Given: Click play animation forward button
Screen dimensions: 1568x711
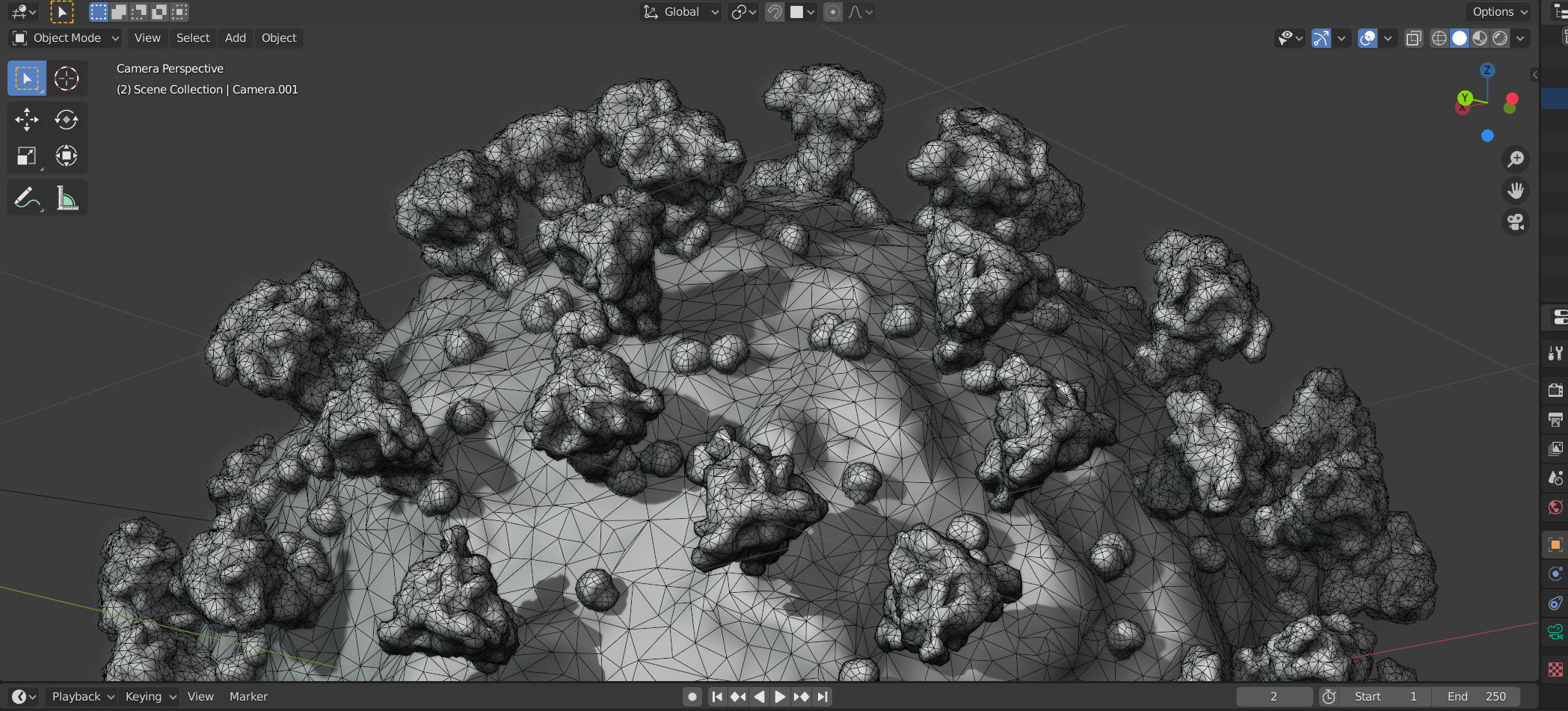Looking at the screenshot, I should click(780, 697).
